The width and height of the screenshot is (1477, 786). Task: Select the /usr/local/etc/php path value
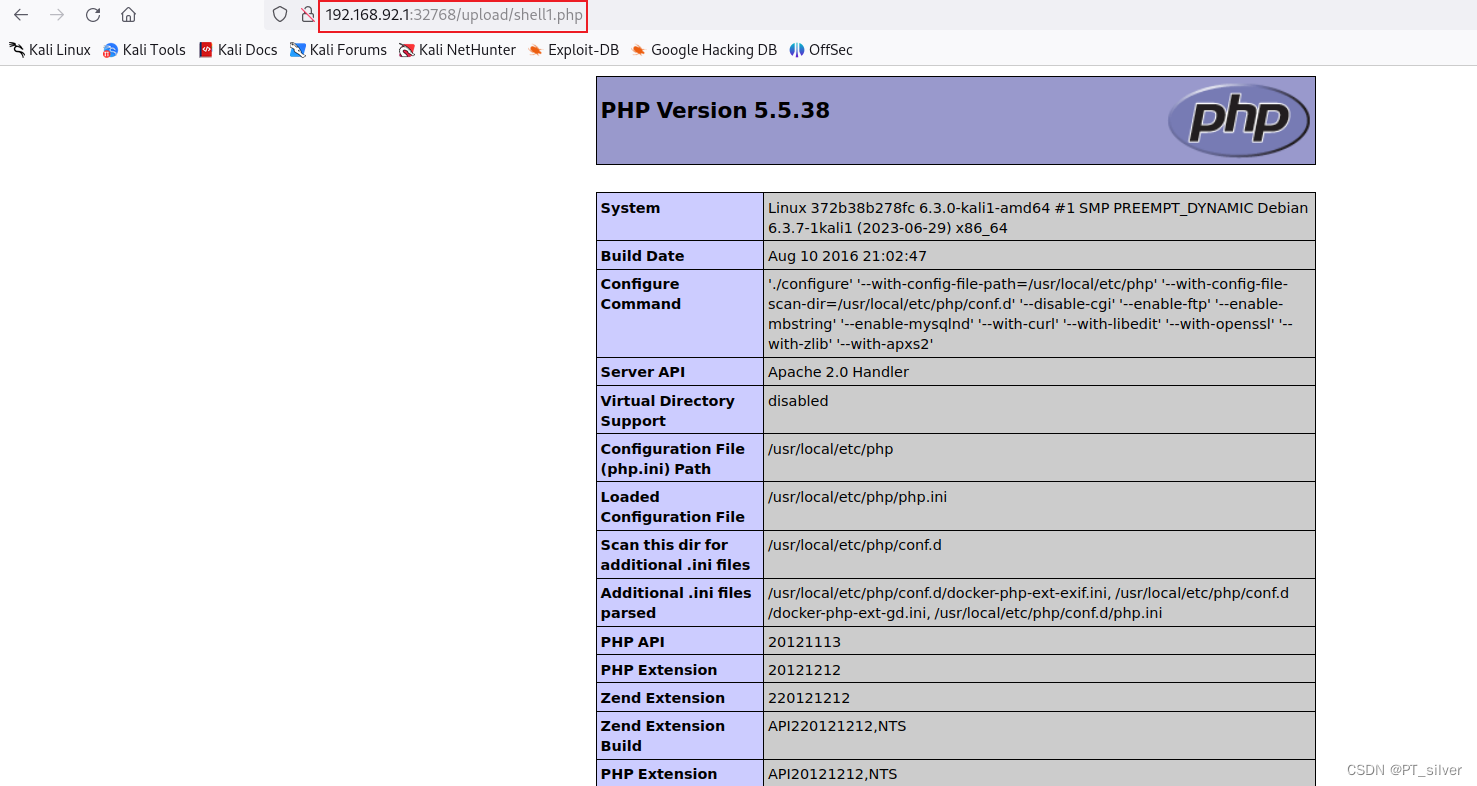coord(830,449)
